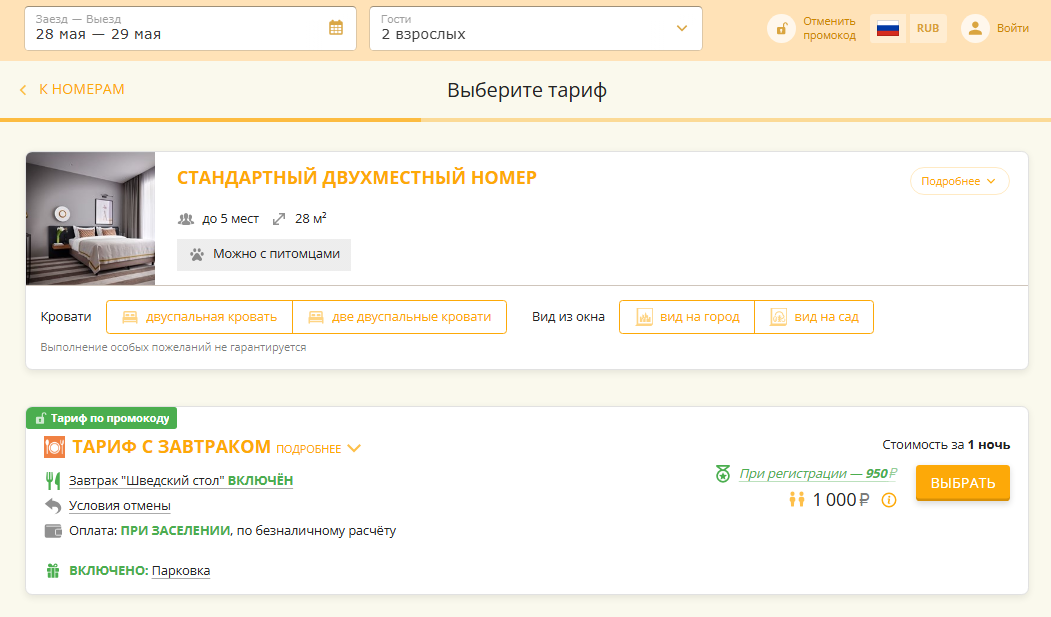Click the 1 000 ₽ price text
The image size is (1051, 617).
tap(841, 500)
